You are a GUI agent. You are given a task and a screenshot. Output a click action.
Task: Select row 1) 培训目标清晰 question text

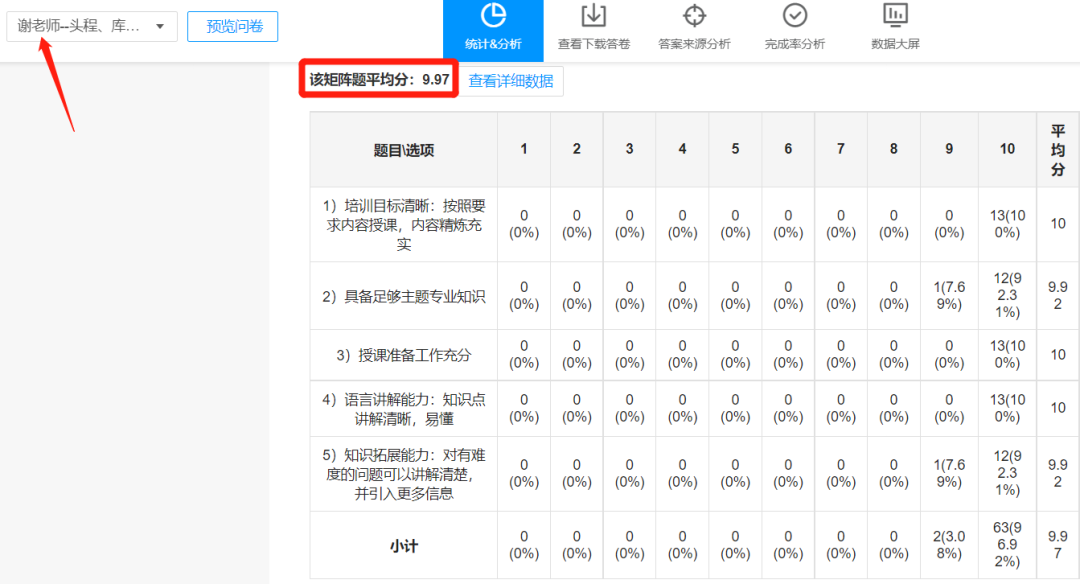(x=404, y=225)
